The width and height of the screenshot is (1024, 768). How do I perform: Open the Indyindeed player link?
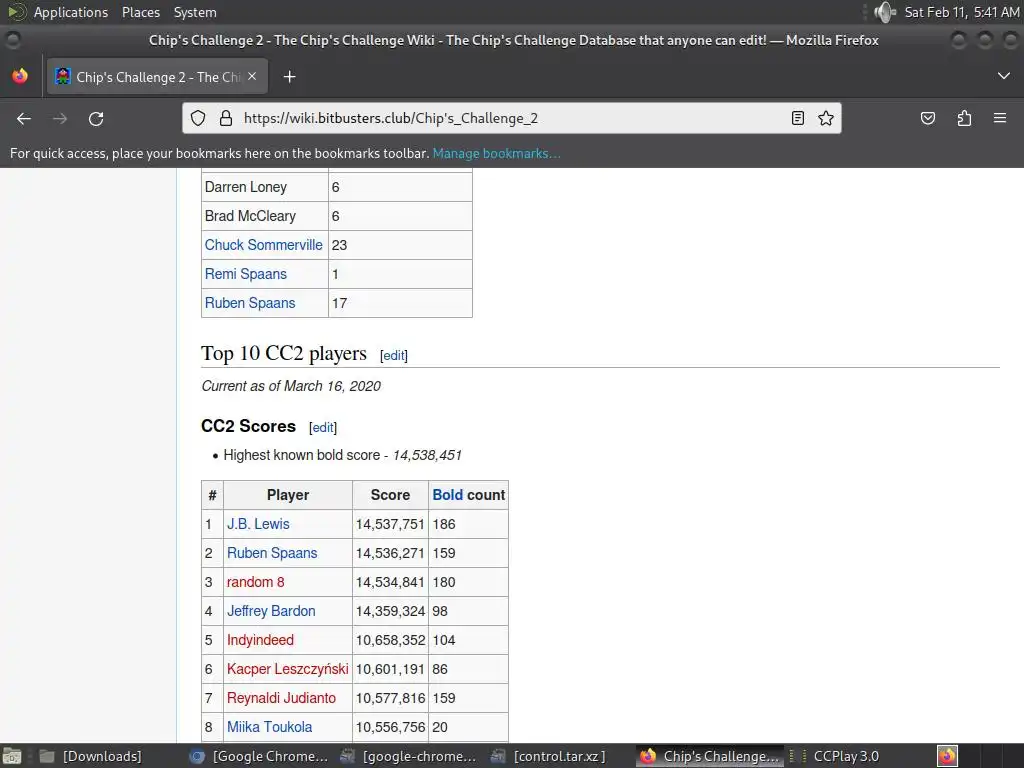click(260, 640)
